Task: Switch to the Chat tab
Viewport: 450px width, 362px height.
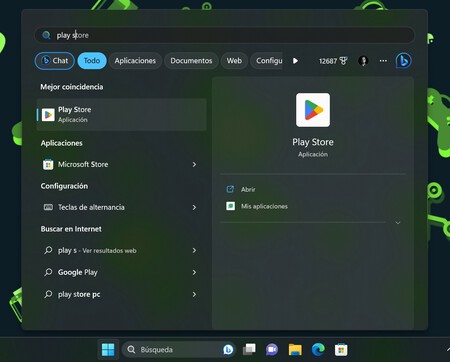Action: pos(55,61)
